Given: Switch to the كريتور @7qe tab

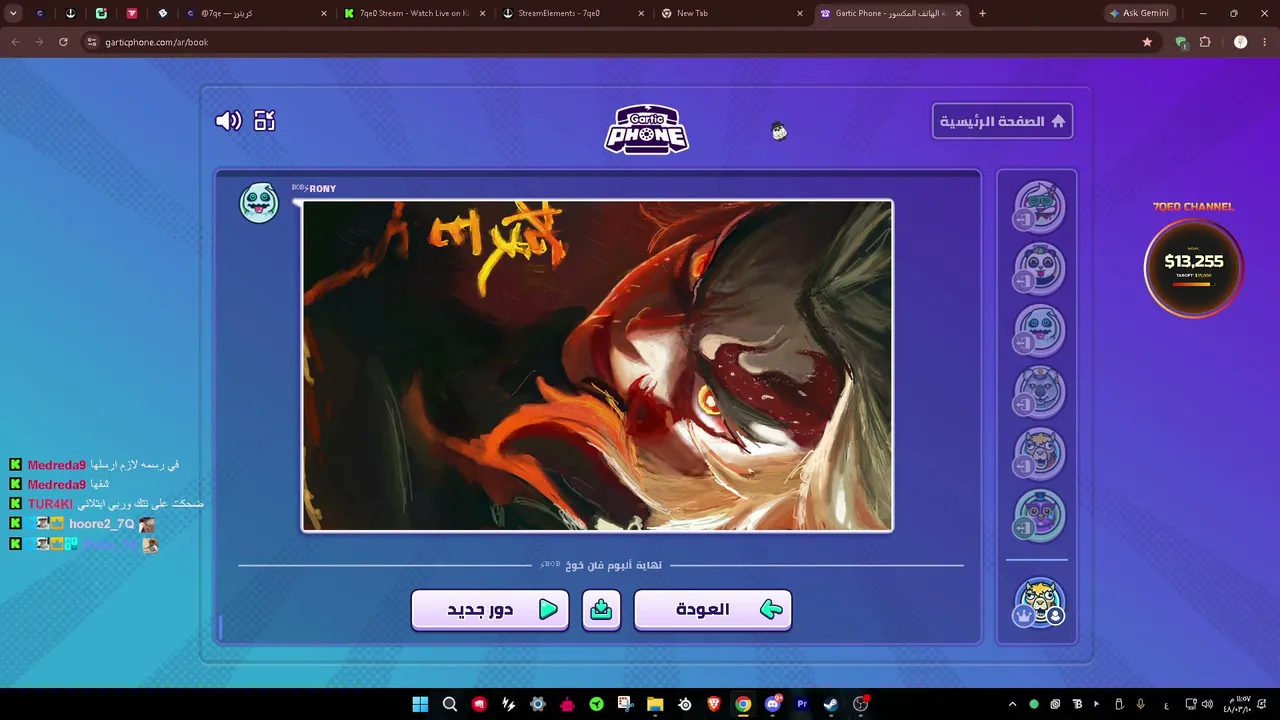Looking at the screenshot, I should [x=257, y=13].
